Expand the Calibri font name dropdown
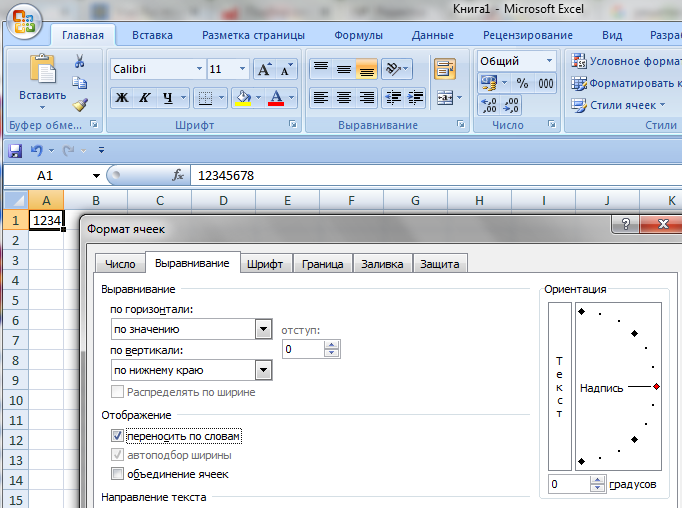Screen dimensions: 682x508 197,69
